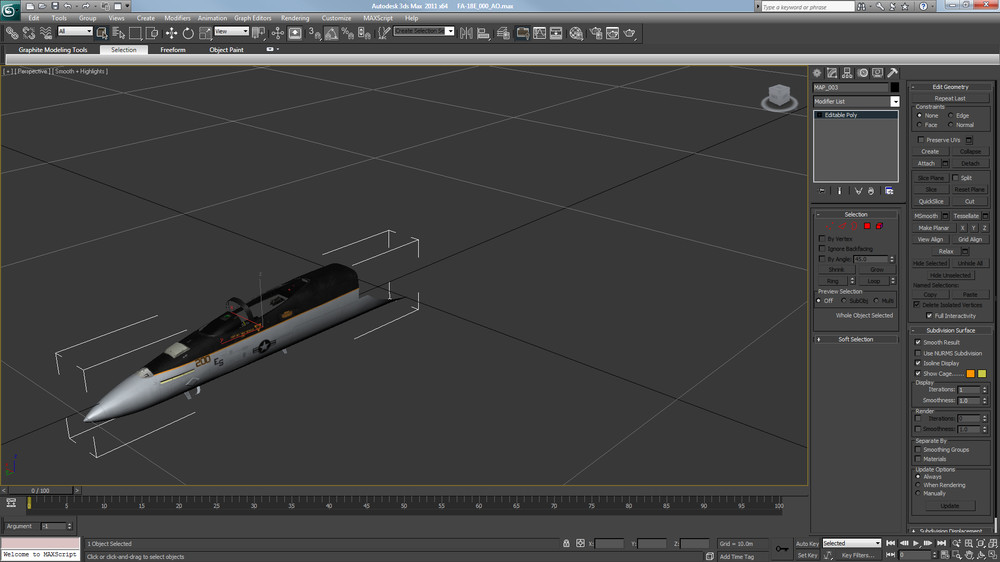The width and height of the screenshot is (1000, 562).
Task: Click the orange Show Cage color swatch
Action: click(x=970, y=373)
